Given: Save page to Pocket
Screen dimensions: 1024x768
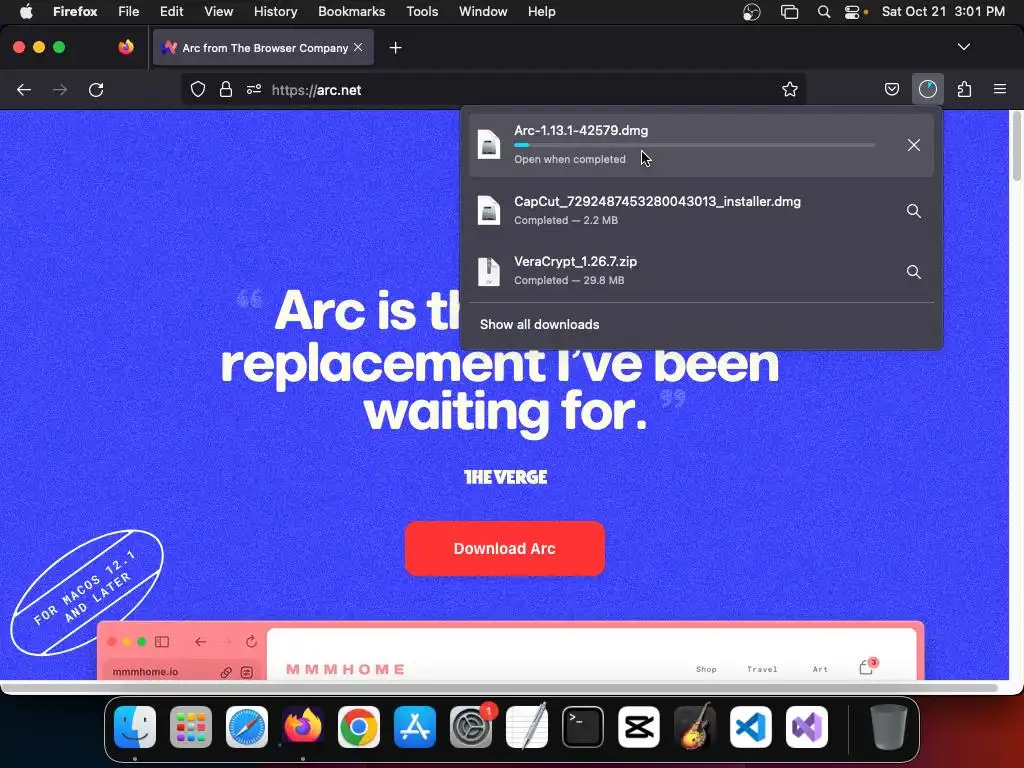Looking at the screenshot, I should [x=891, y=89].
